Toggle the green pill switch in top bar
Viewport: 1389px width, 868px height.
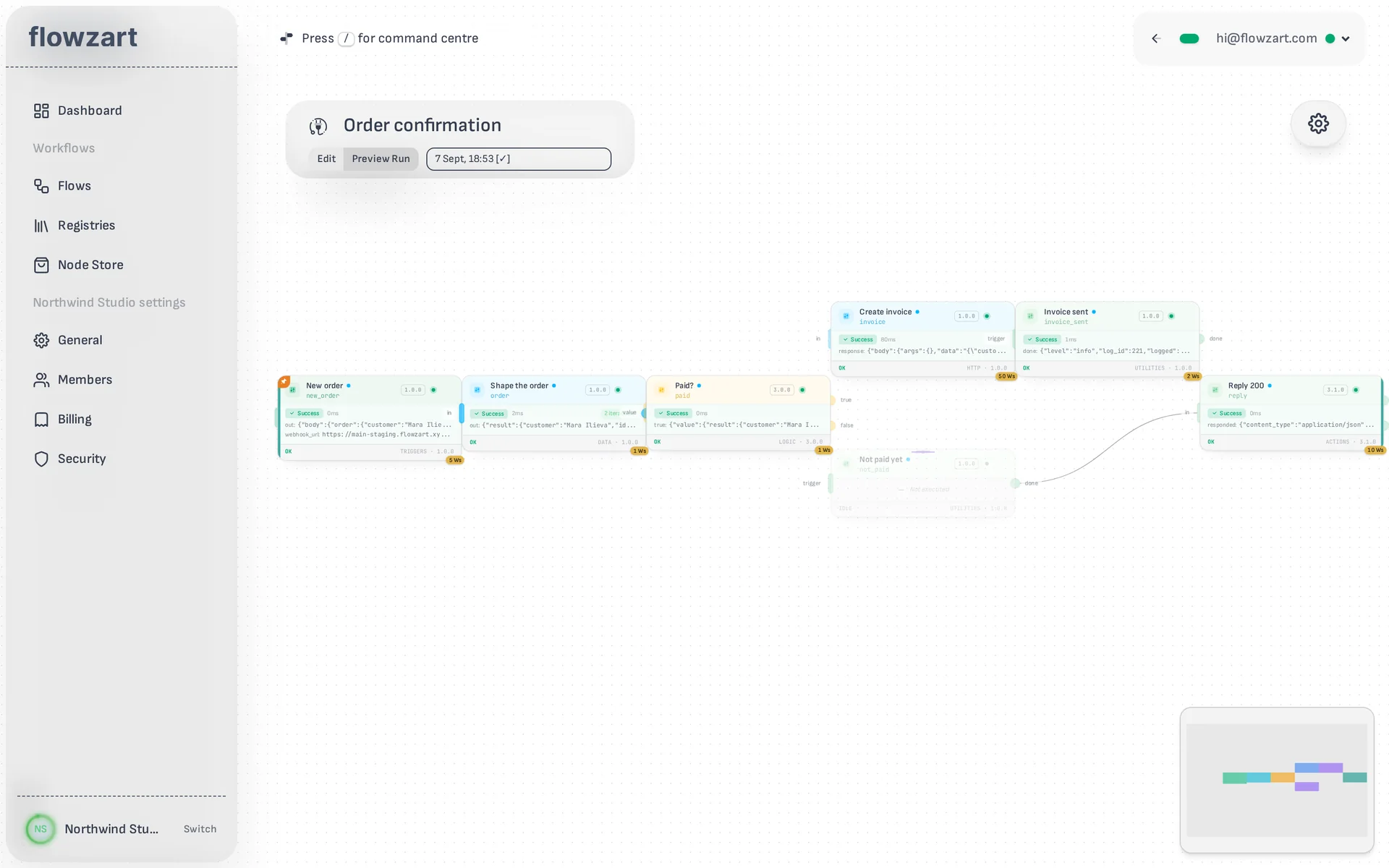click(1189, 39)
